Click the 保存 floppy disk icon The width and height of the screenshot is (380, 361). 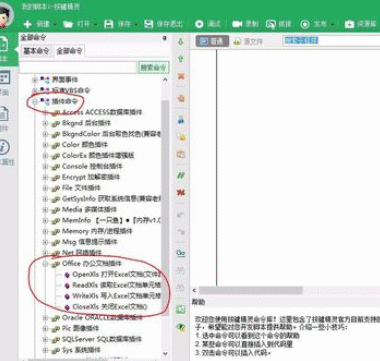(x=109, y=24)
